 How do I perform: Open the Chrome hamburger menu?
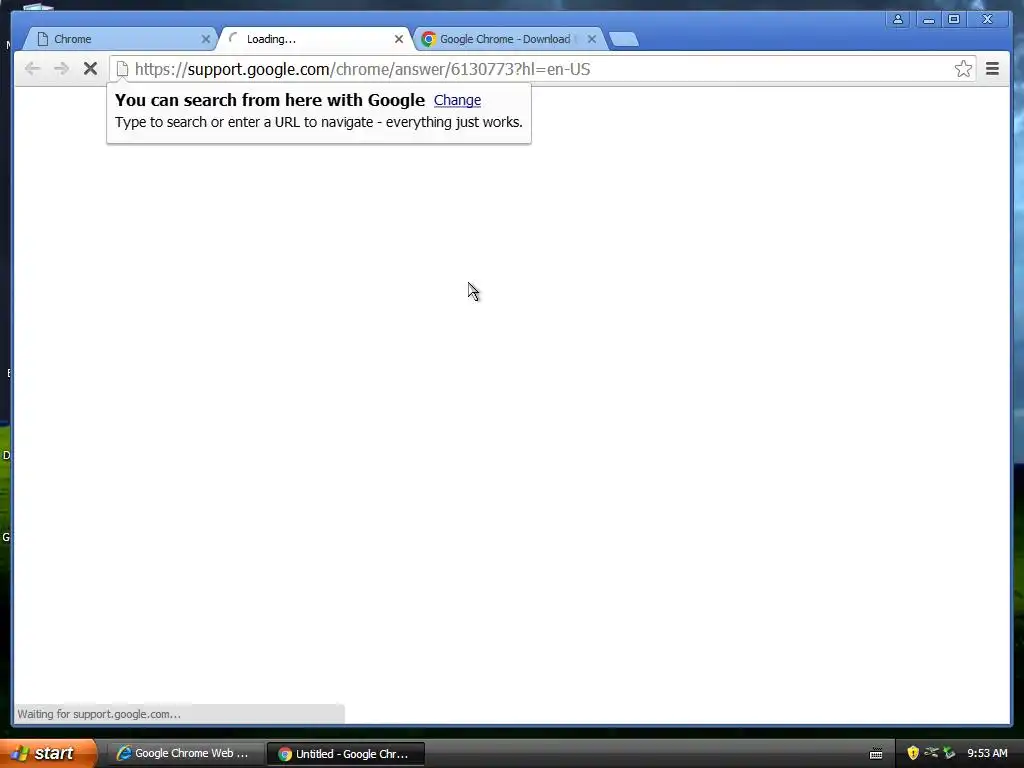[992, 69]
